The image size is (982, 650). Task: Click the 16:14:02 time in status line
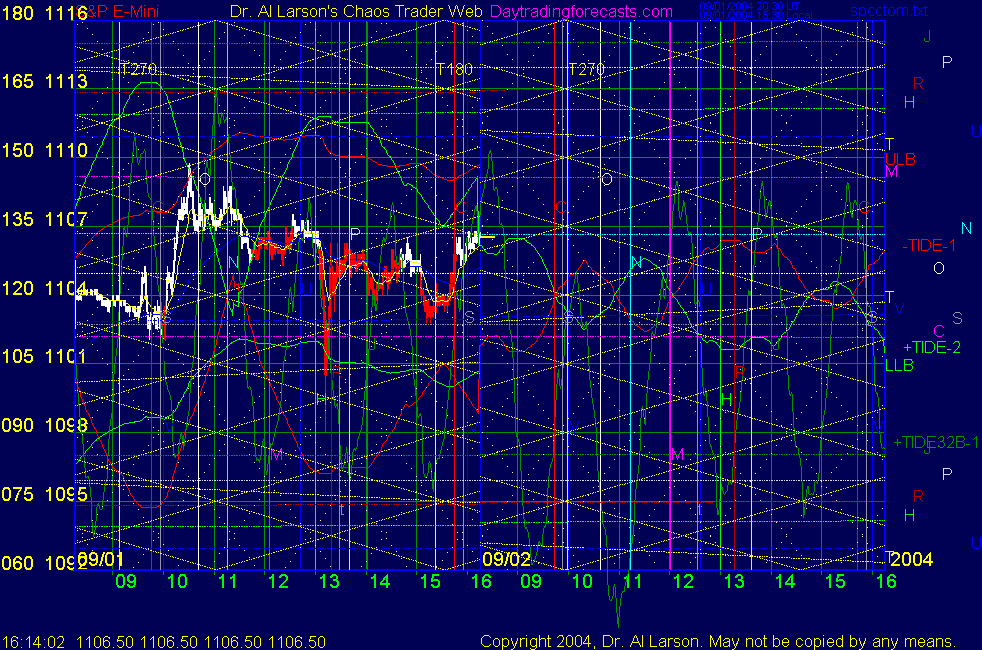33,642
